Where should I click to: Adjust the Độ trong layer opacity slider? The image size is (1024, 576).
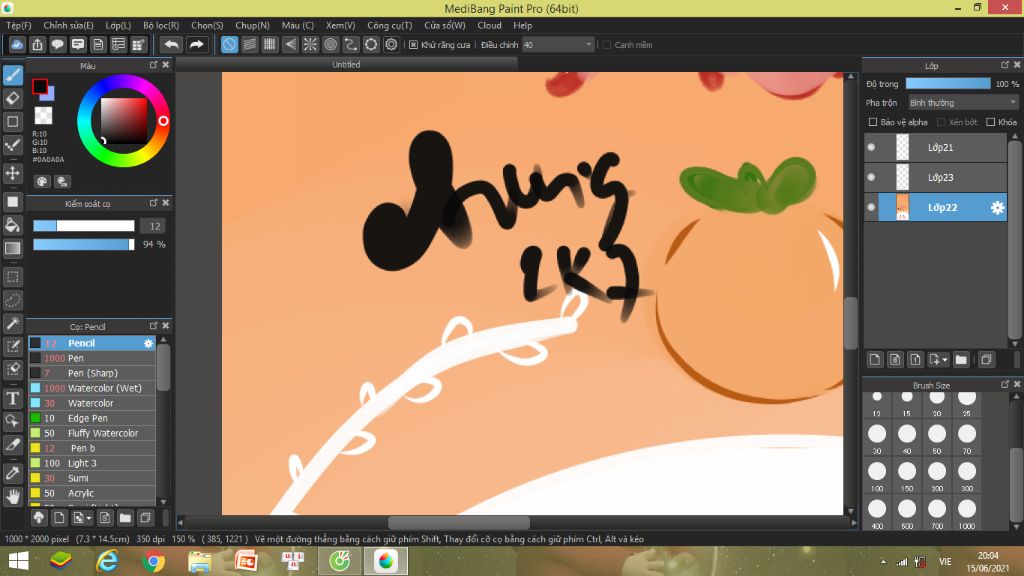948,84
